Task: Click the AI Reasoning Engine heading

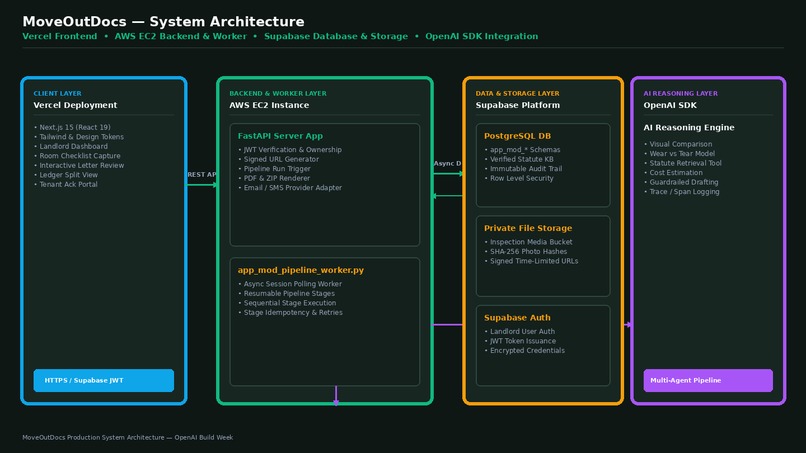Action: click(689, 128)
